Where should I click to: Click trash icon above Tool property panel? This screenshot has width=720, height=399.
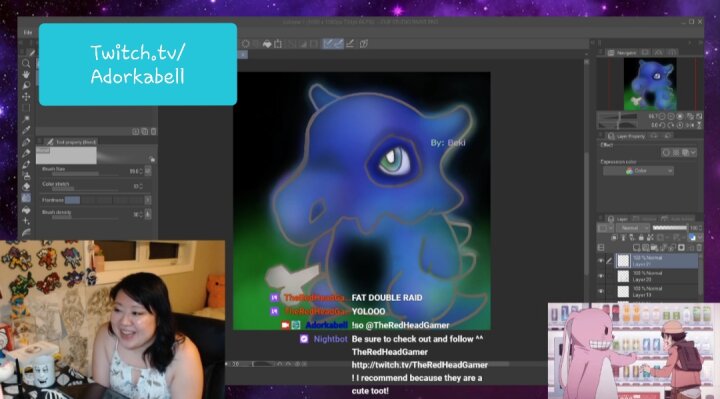pyautogui.click(x=153, y=132)
